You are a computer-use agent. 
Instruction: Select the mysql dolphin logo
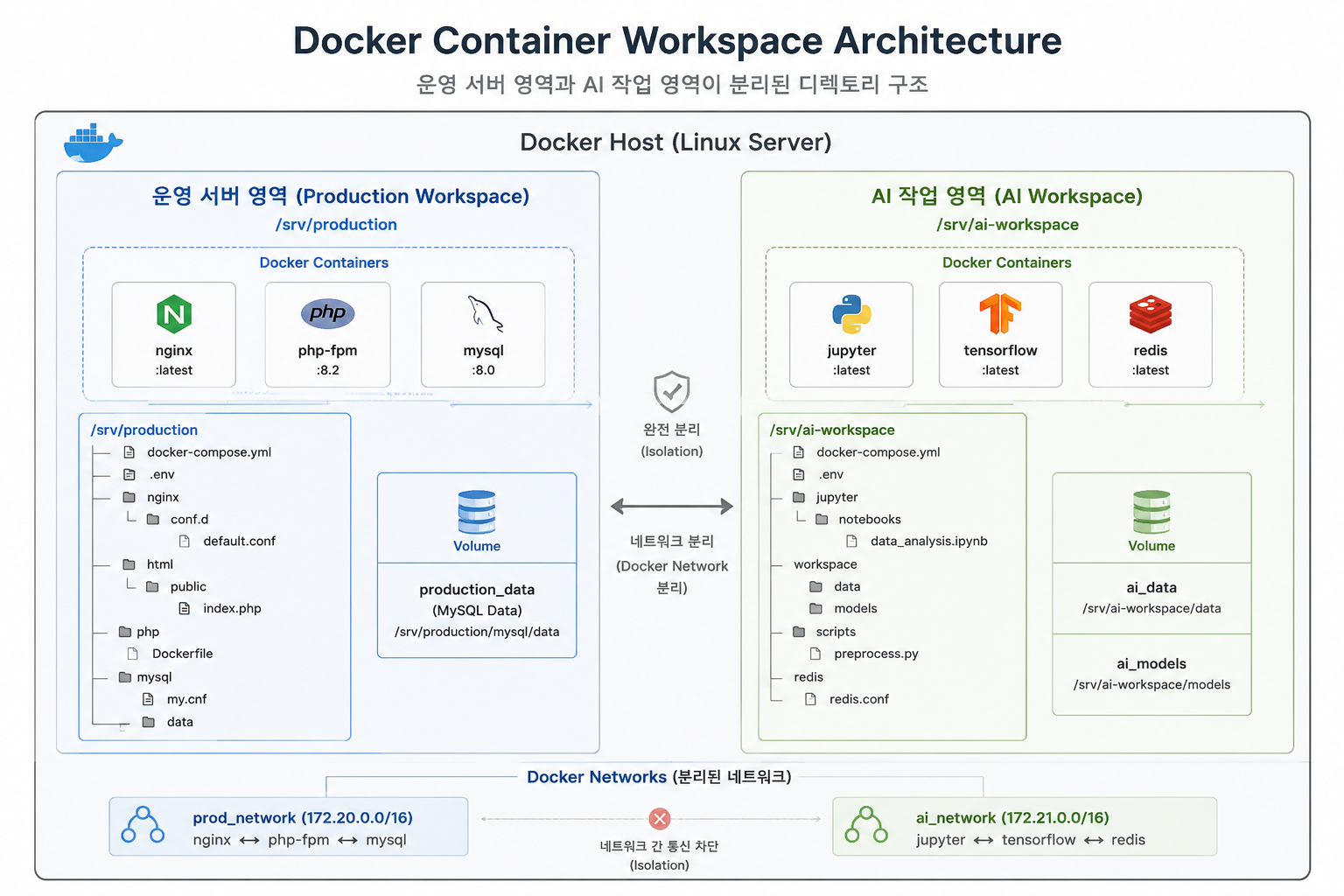click(485, 314)
